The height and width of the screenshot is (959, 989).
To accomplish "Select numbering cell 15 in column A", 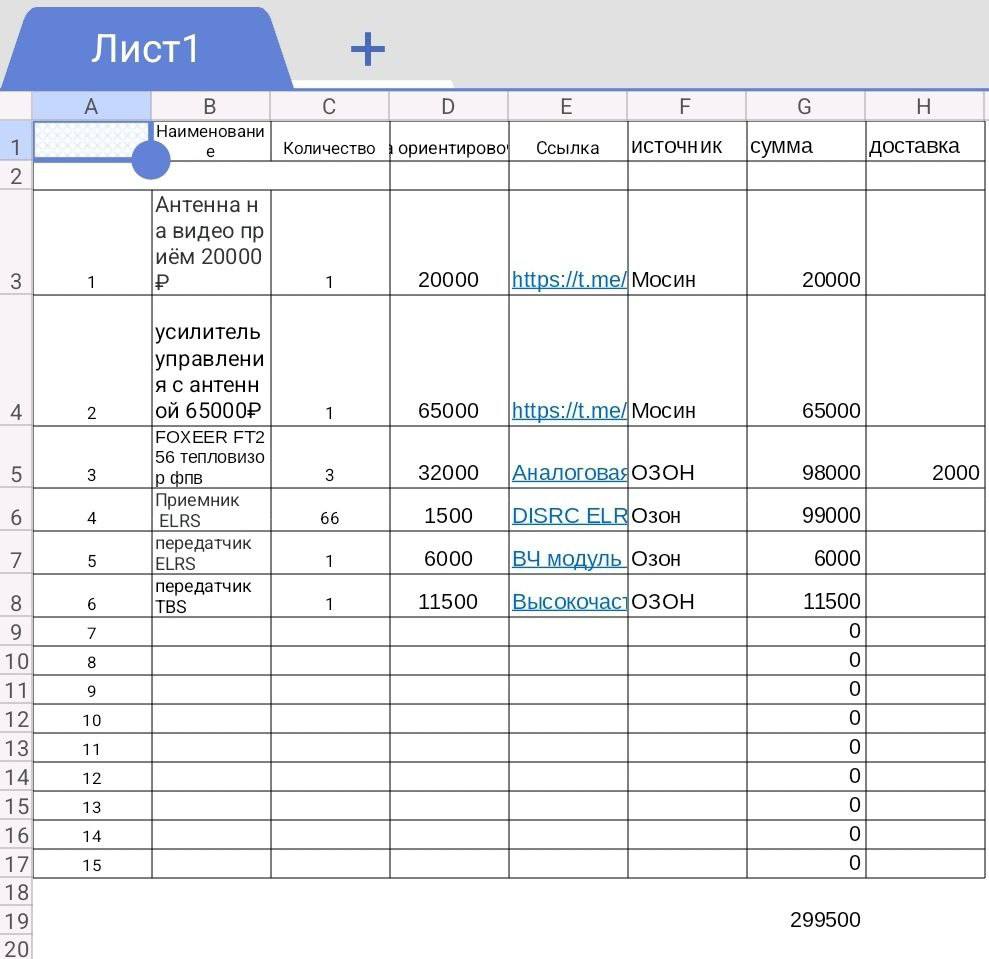I will [x=92, y=864].
